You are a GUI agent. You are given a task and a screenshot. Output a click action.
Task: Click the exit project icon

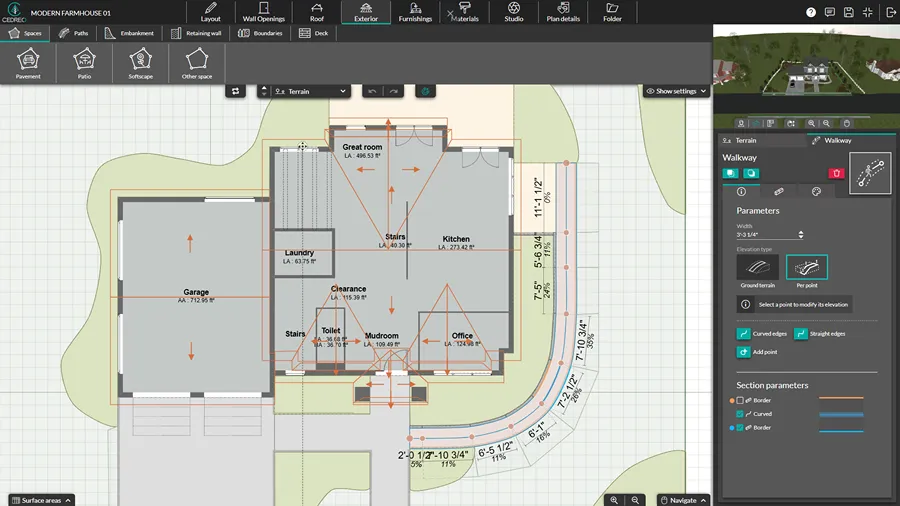click(x=891, y=12)
